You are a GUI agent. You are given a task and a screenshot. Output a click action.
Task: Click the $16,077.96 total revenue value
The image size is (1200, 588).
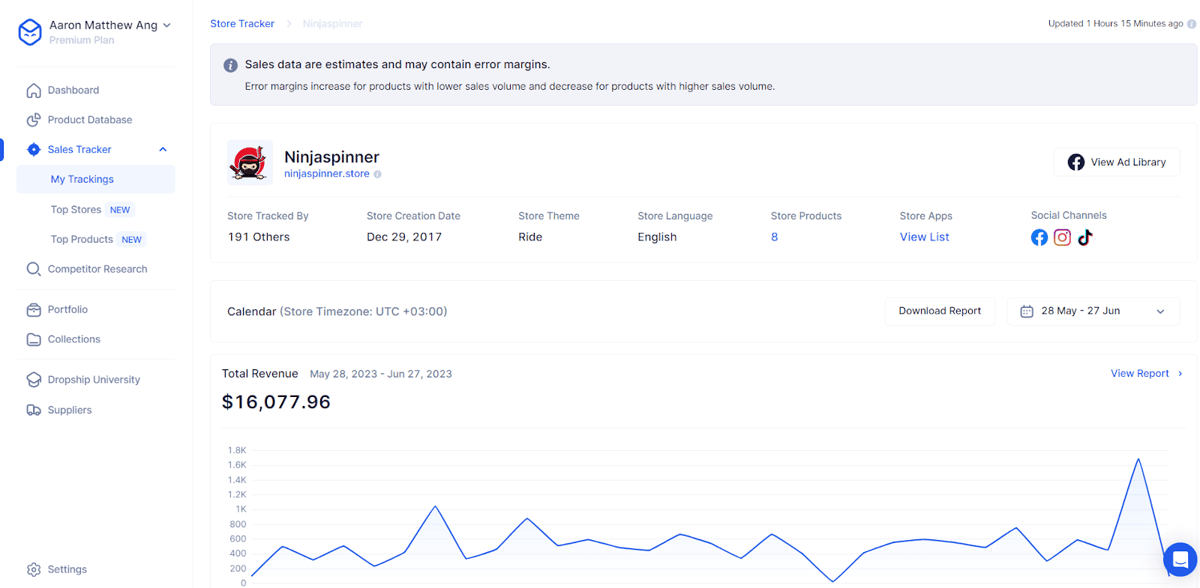(276, 402)
